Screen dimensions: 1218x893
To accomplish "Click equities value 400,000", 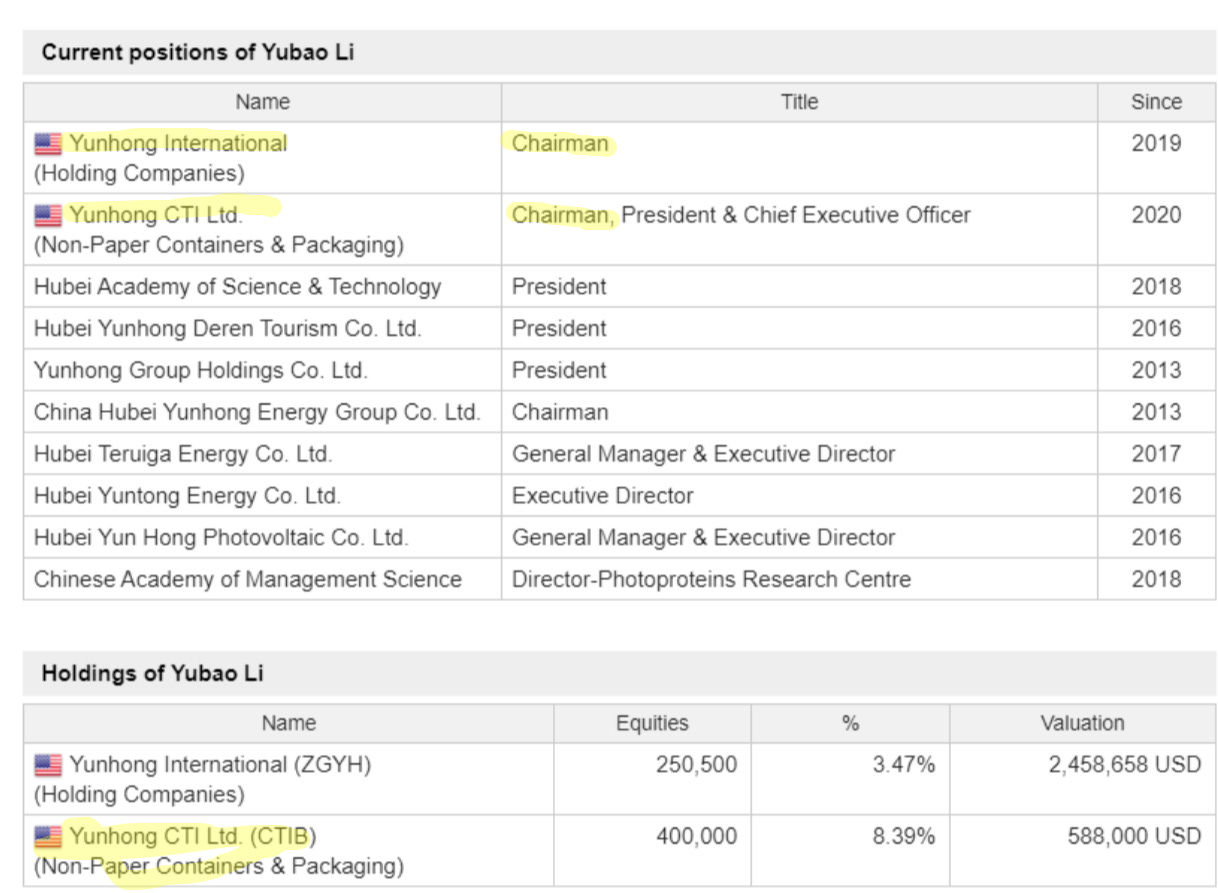I will click(696, 836).
